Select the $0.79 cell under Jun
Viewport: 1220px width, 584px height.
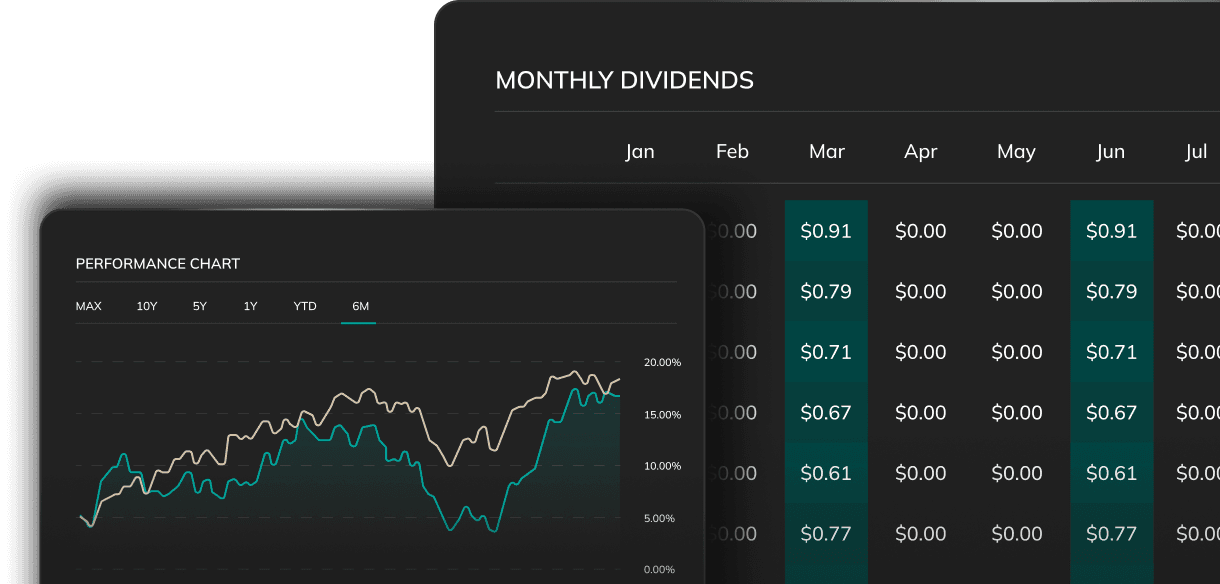tap(1112, 292)
